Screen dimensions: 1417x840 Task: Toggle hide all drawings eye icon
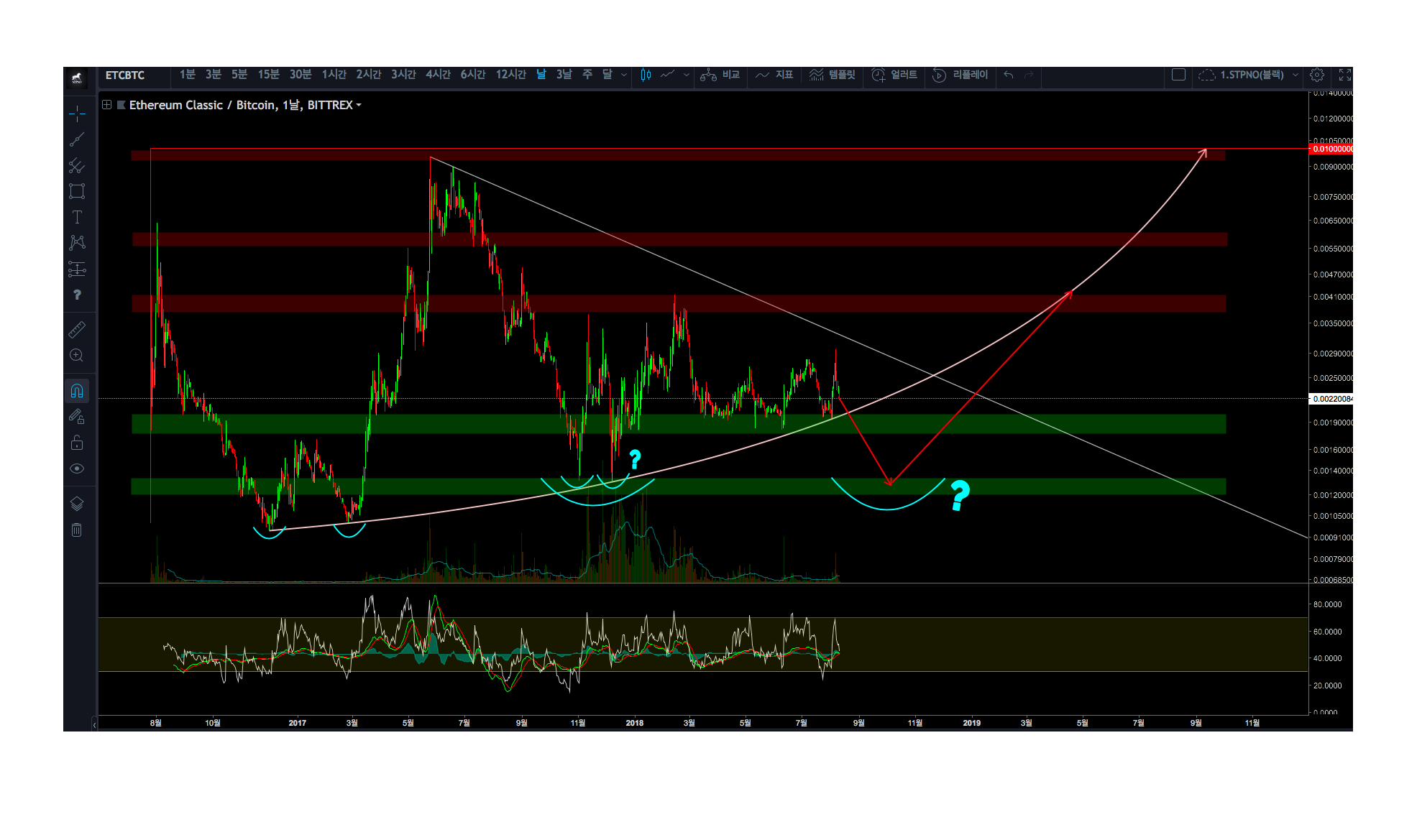pos(77,469)
